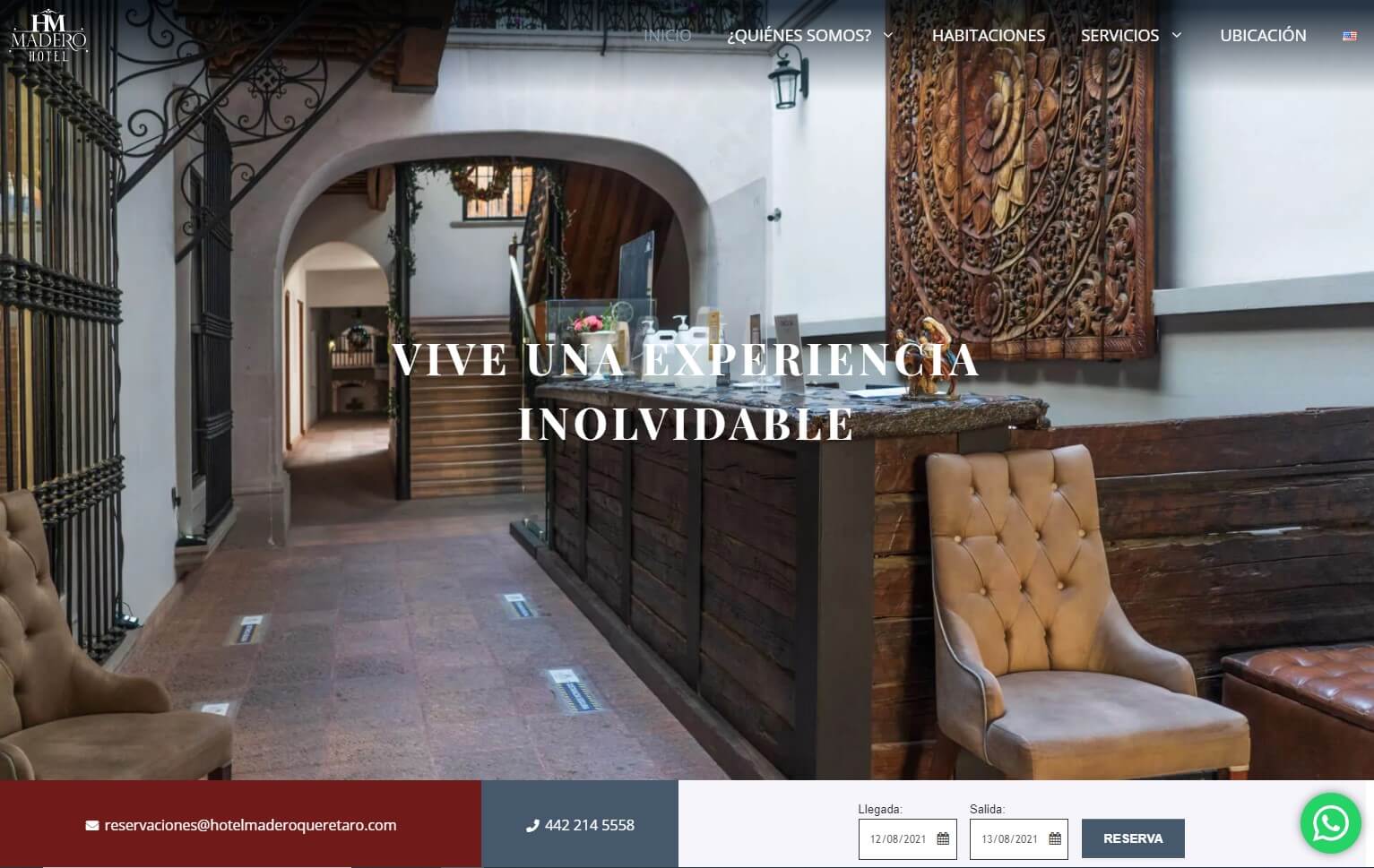Open the WhatsApp chat bubble
Viewport: 1374px width, 868px height.
(x=1331, y=822)
